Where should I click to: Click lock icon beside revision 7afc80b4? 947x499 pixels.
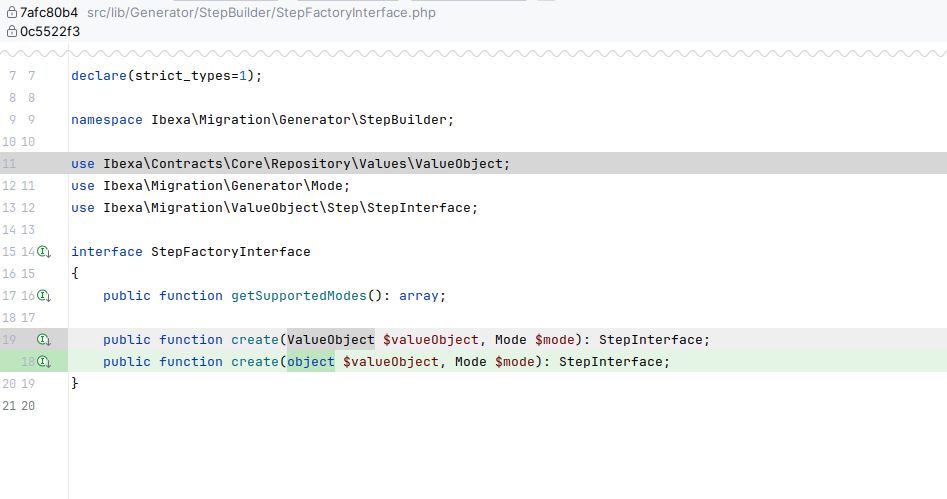point(11,12)
